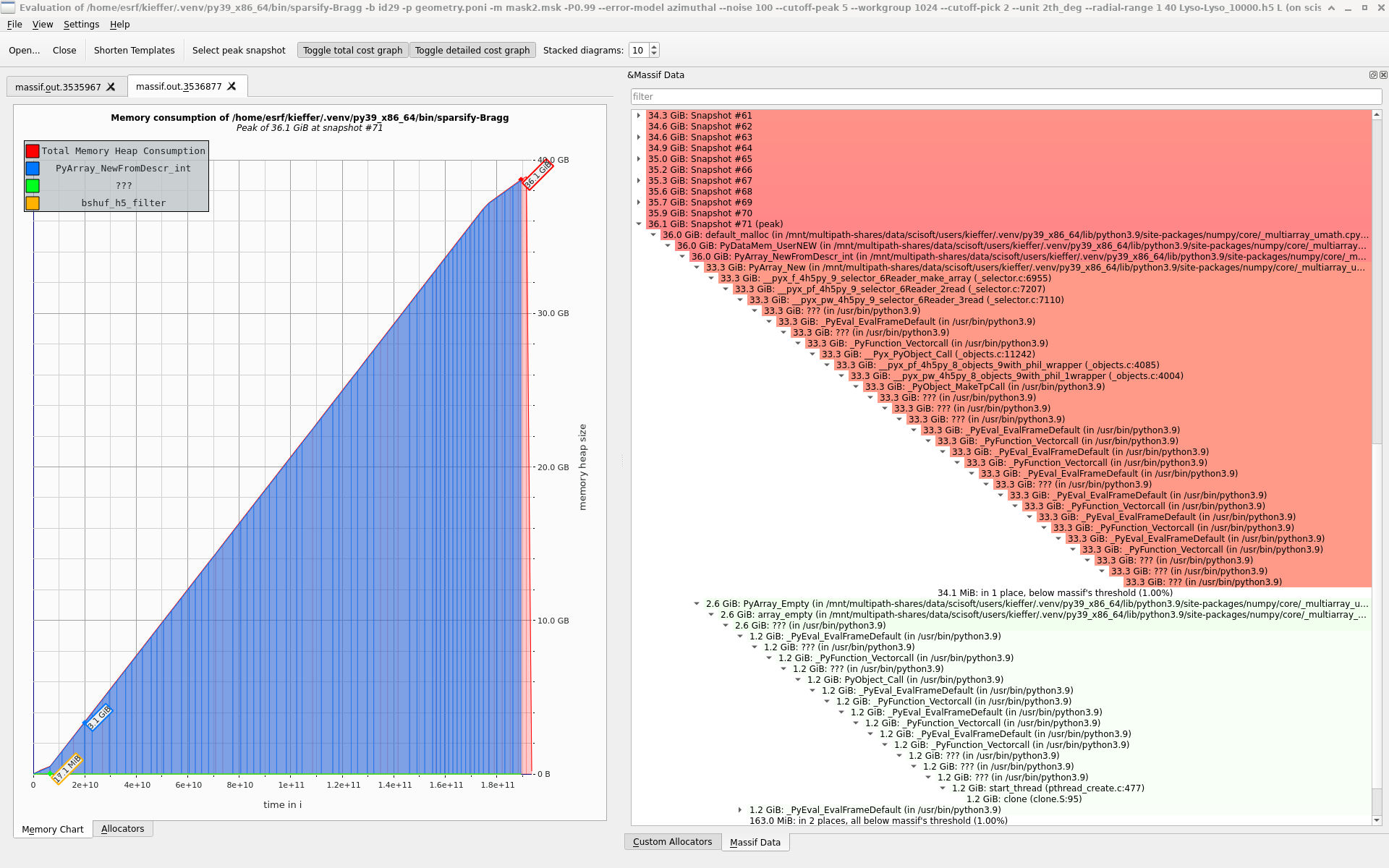Viewport: 1389px width, 868px height.
Task: Open the View menu
Action: pyautogui.click(x=43, y=24)
